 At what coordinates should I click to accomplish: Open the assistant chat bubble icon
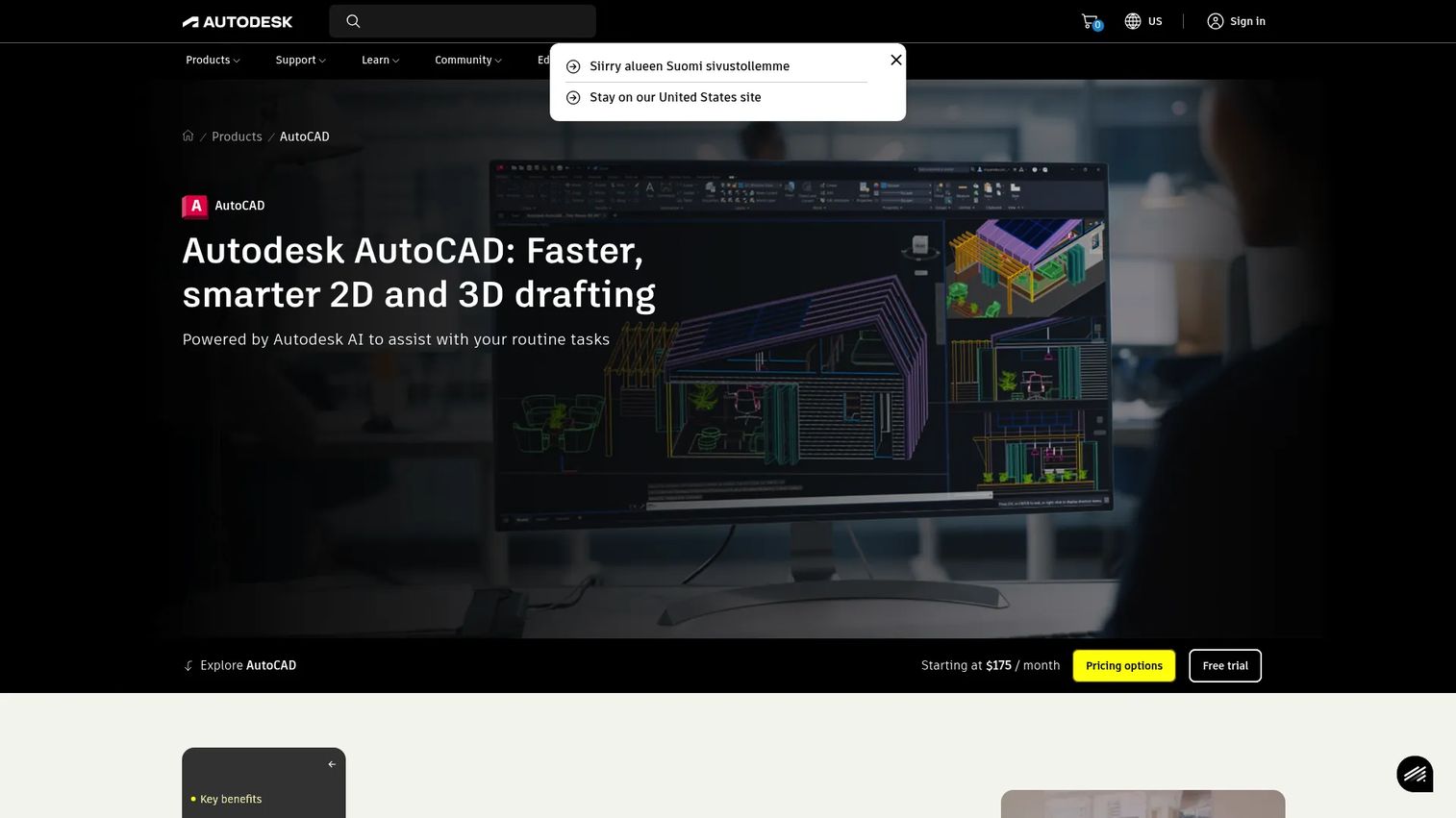(x=1415, y=774)
